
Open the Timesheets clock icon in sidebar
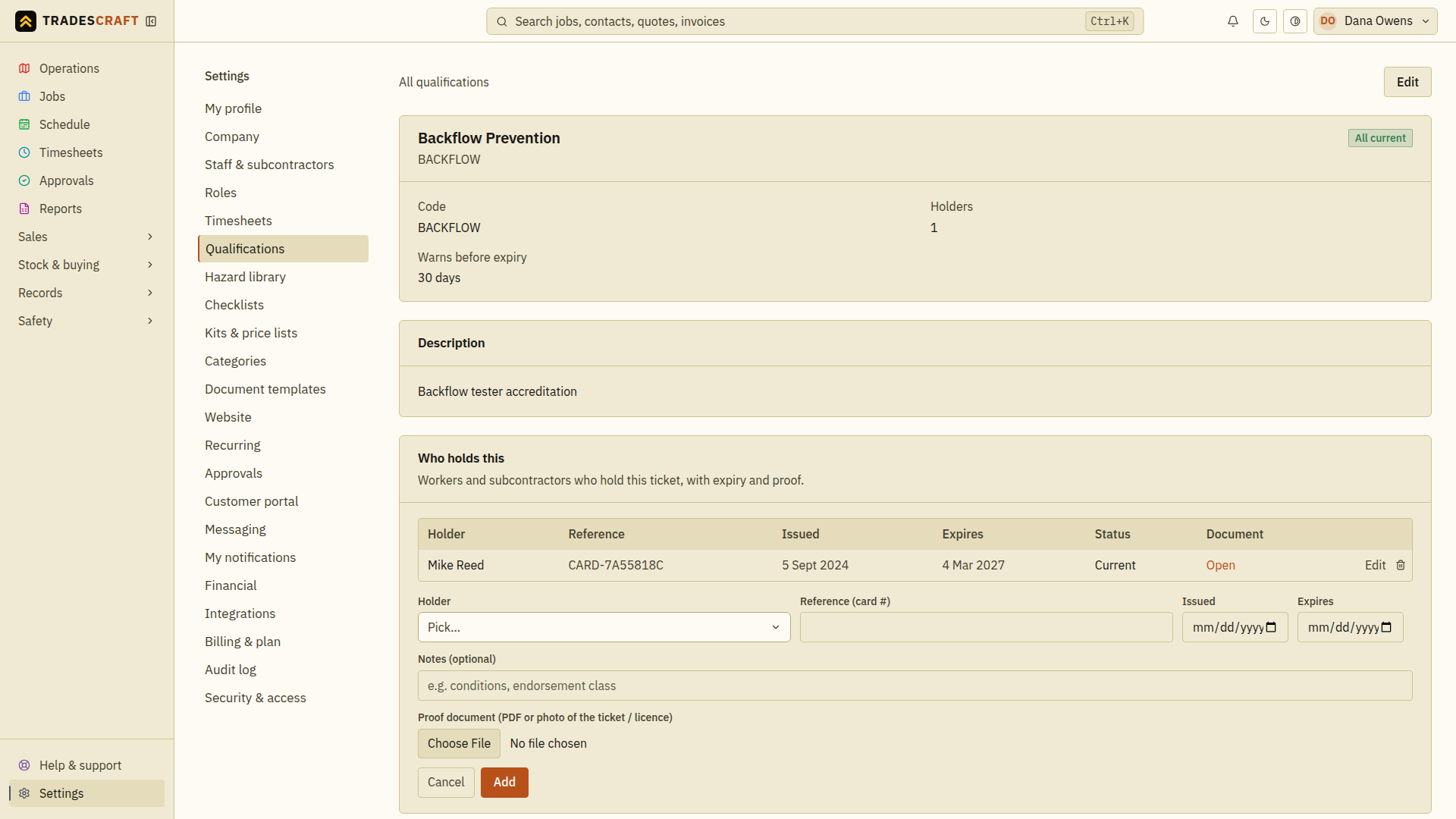point(24,152)
